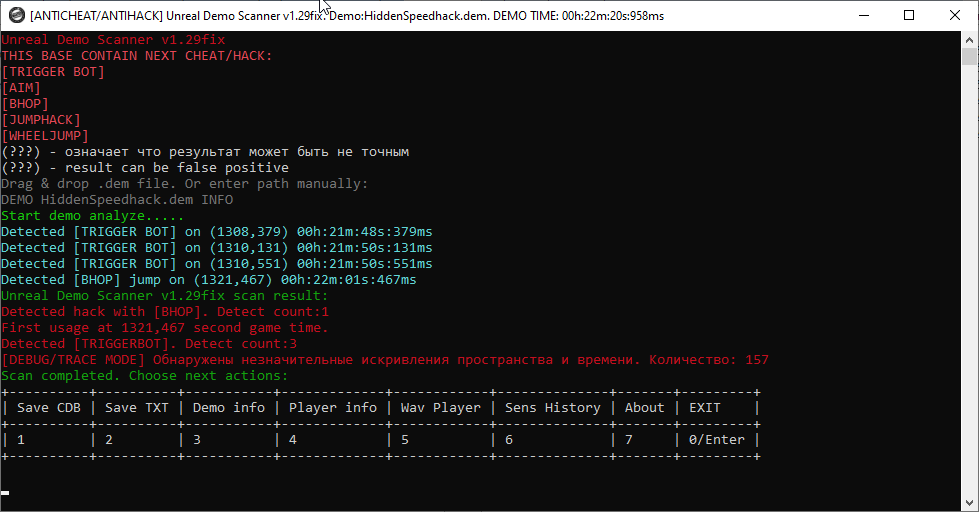Click the '[JUMPHACK]' list entry
Image resolution: width=979 pixels, height=512 pixels.
click(41, 120)
